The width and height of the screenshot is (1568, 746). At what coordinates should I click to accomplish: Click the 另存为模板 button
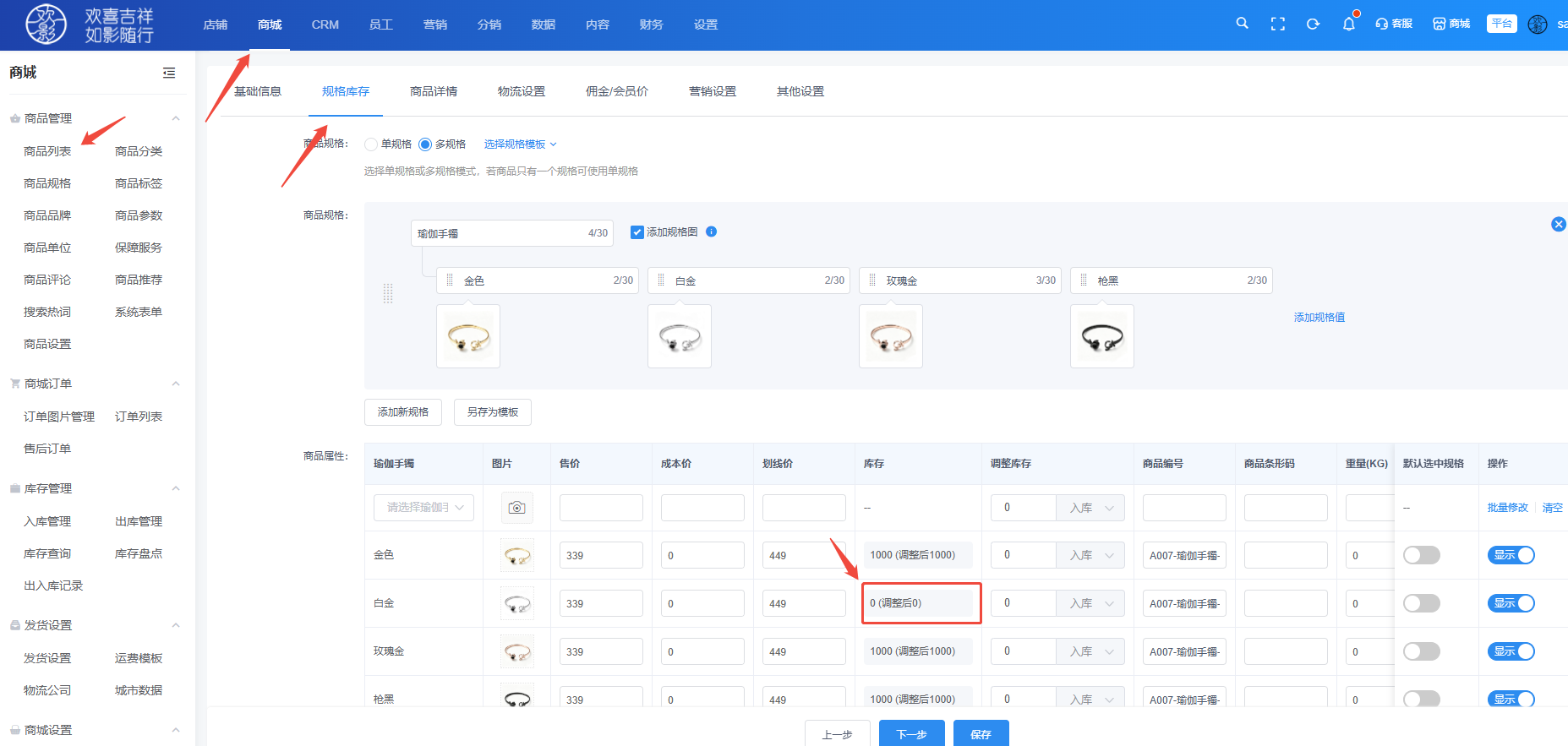click(x=493, y=412)
